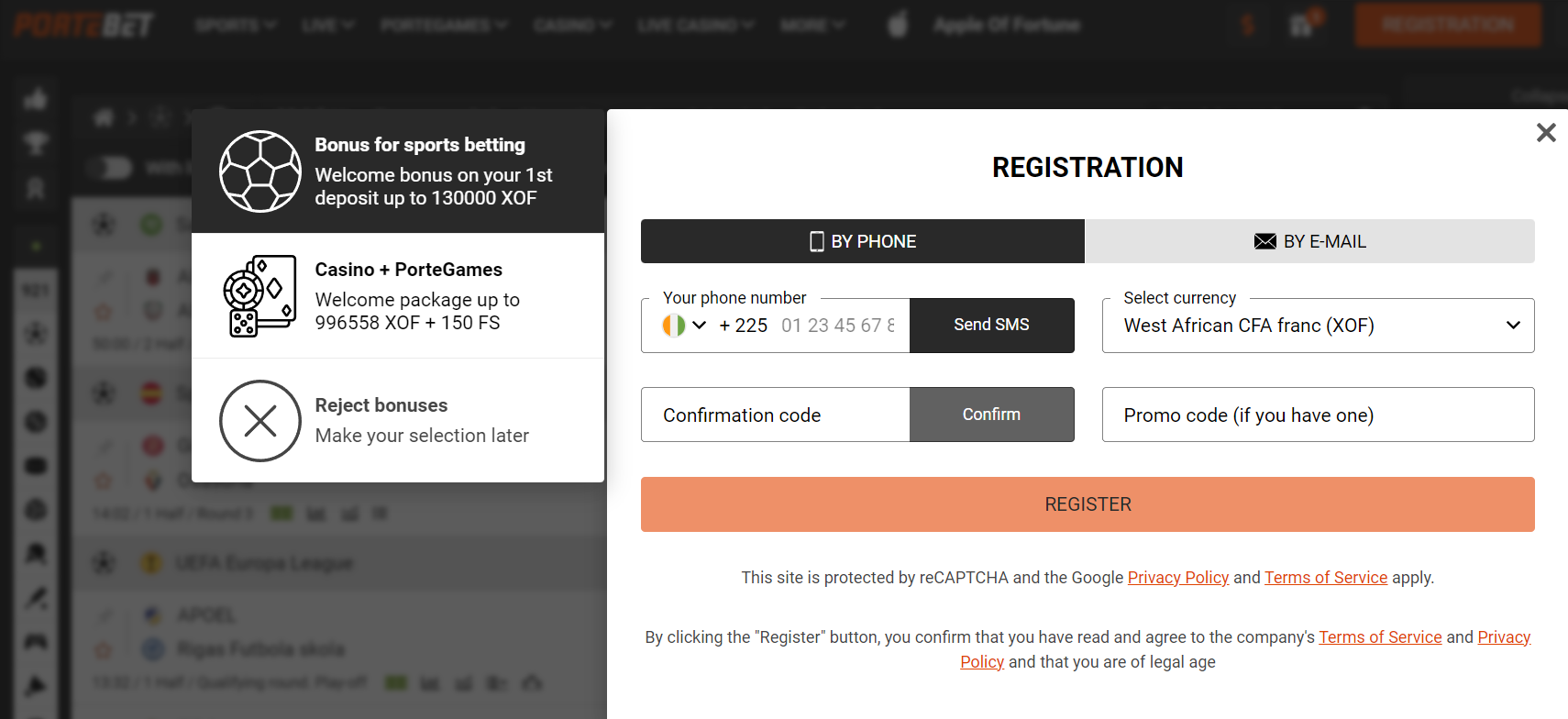Click the PorteBet logo
1568x719 pixels.
coord(83,25)
